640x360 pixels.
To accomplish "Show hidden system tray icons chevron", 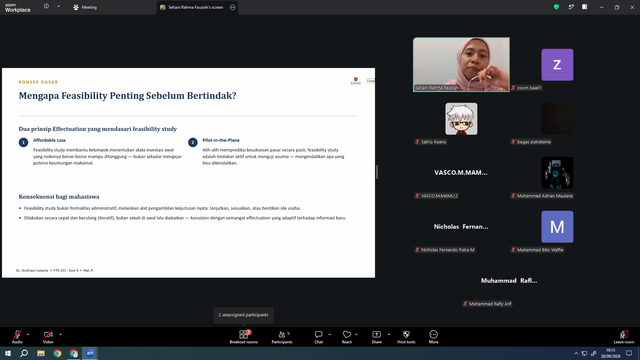I will (576, 353).
